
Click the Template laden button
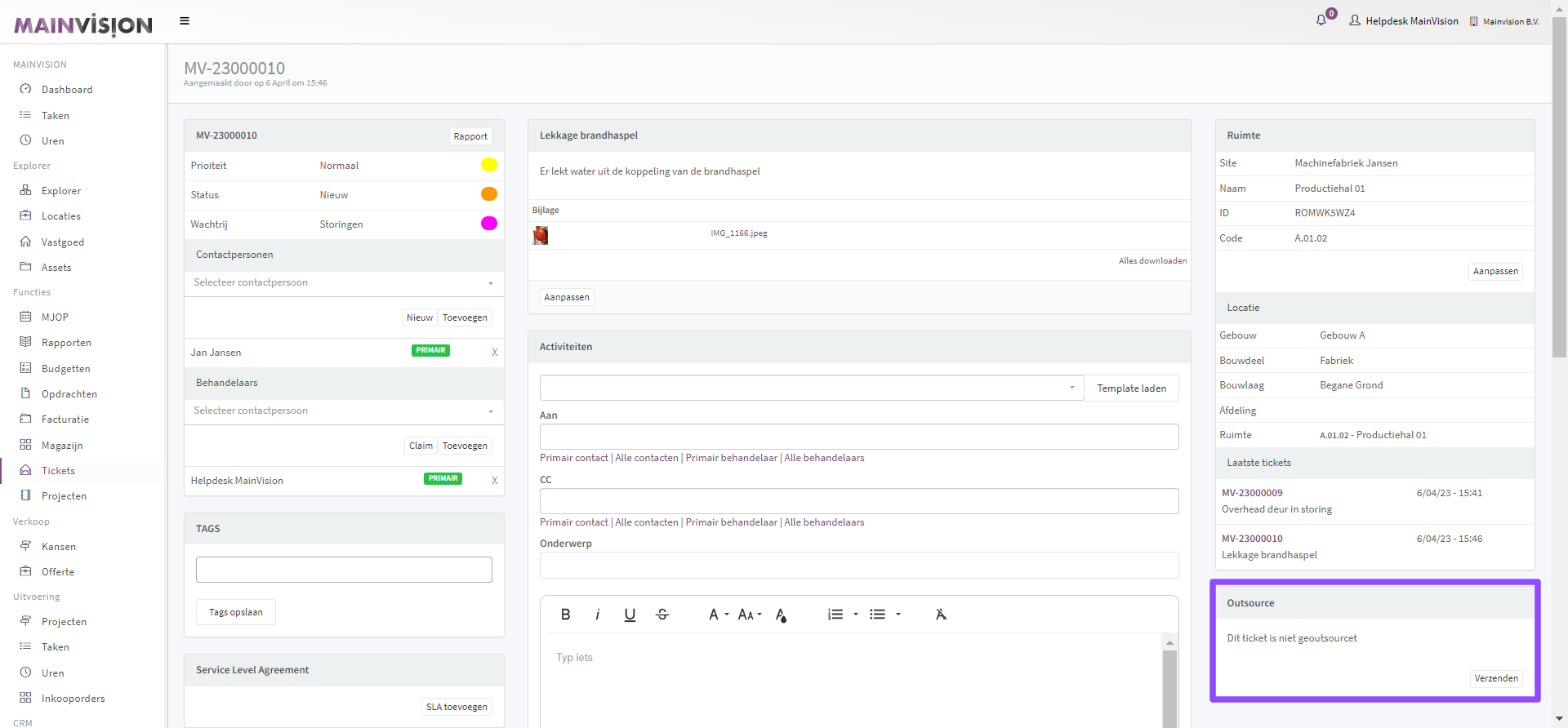pyautogui.click(x=1132, y=388)
